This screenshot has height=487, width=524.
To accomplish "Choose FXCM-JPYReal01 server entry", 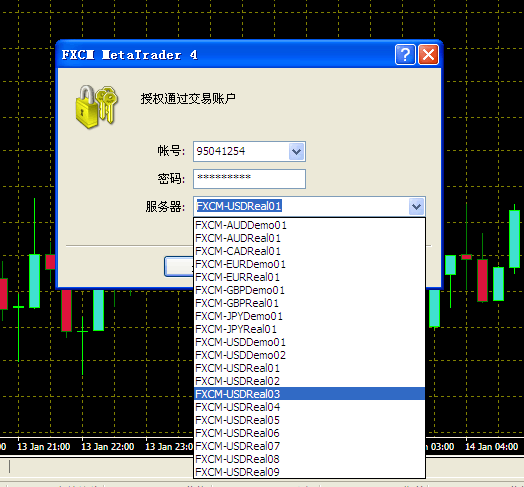I will 309,329.
